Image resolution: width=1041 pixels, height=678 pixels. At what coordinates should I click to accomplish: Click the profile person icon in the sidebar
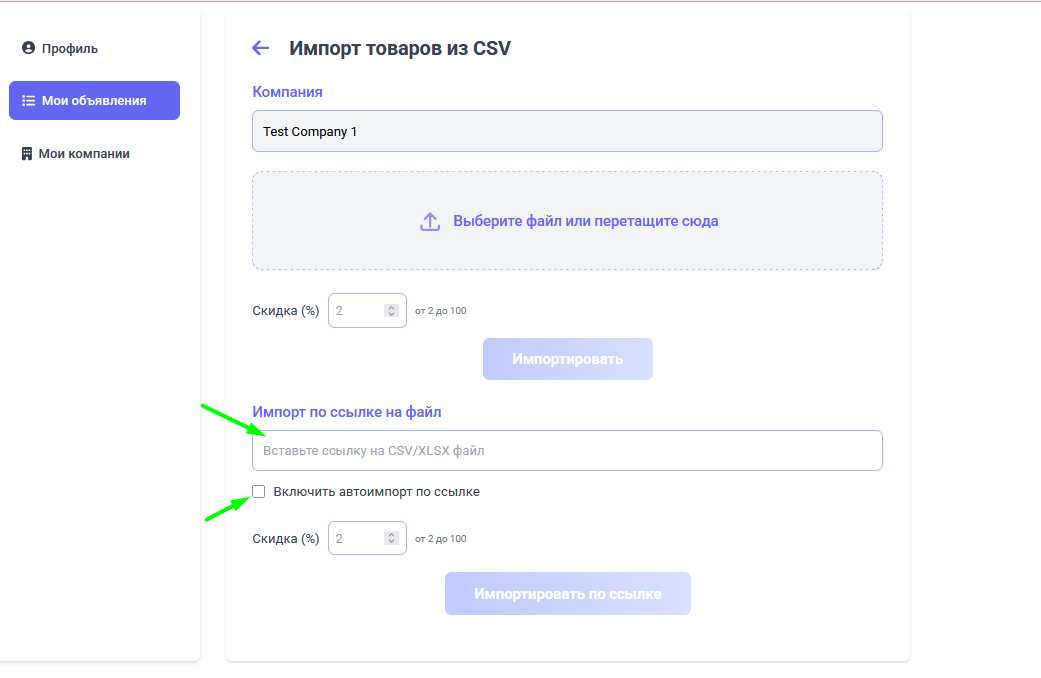[27, 47]
